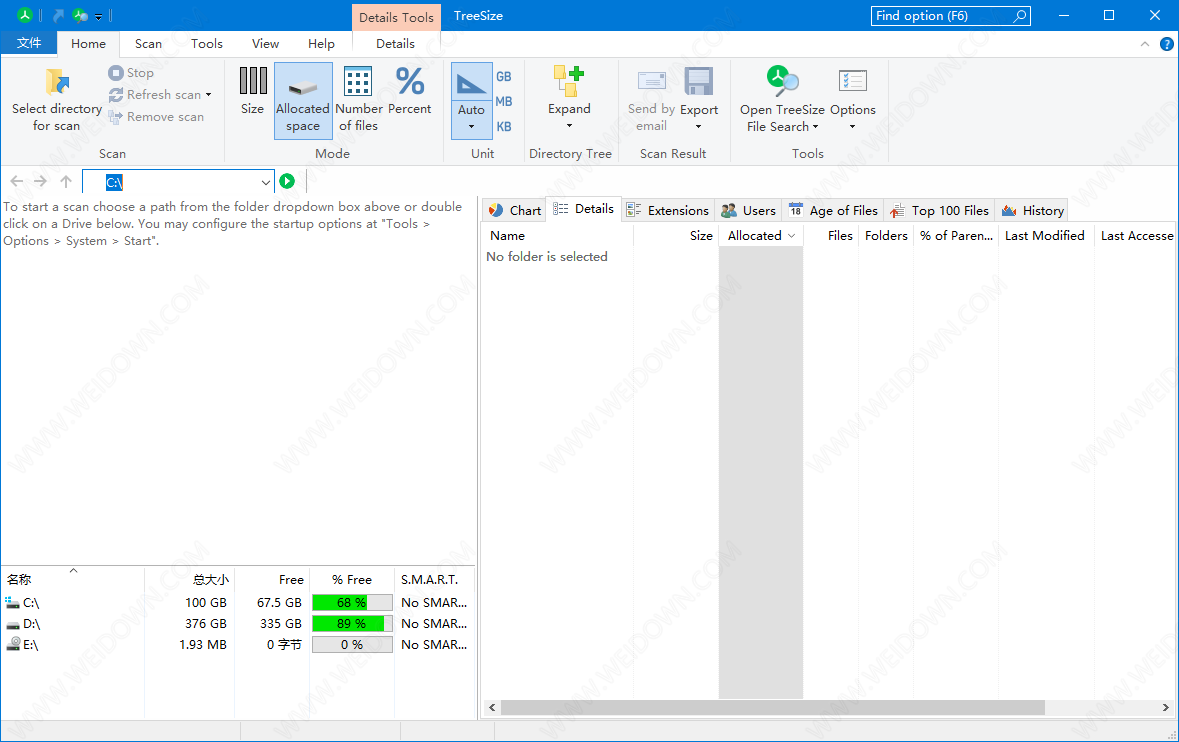Start scan with green play button
Image resolution: width=1179 pixels, height=742 pixels.
(x=287, y=181)
